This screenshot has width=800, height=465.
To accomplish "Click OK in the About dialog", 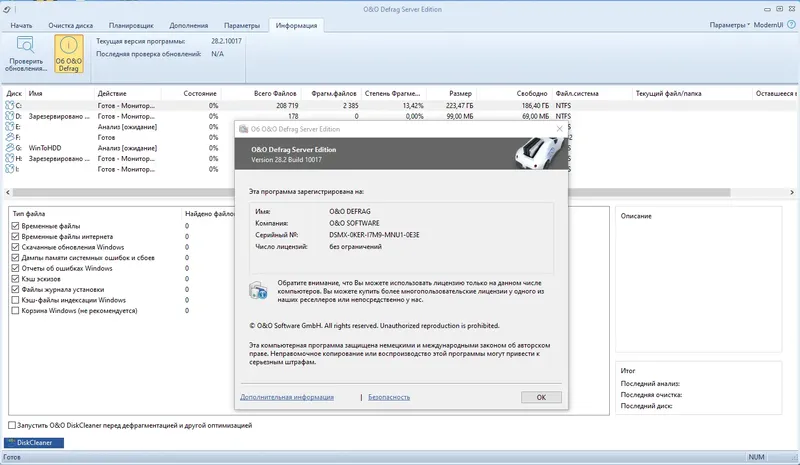I will pyautogui.click(x=541, y=397).
